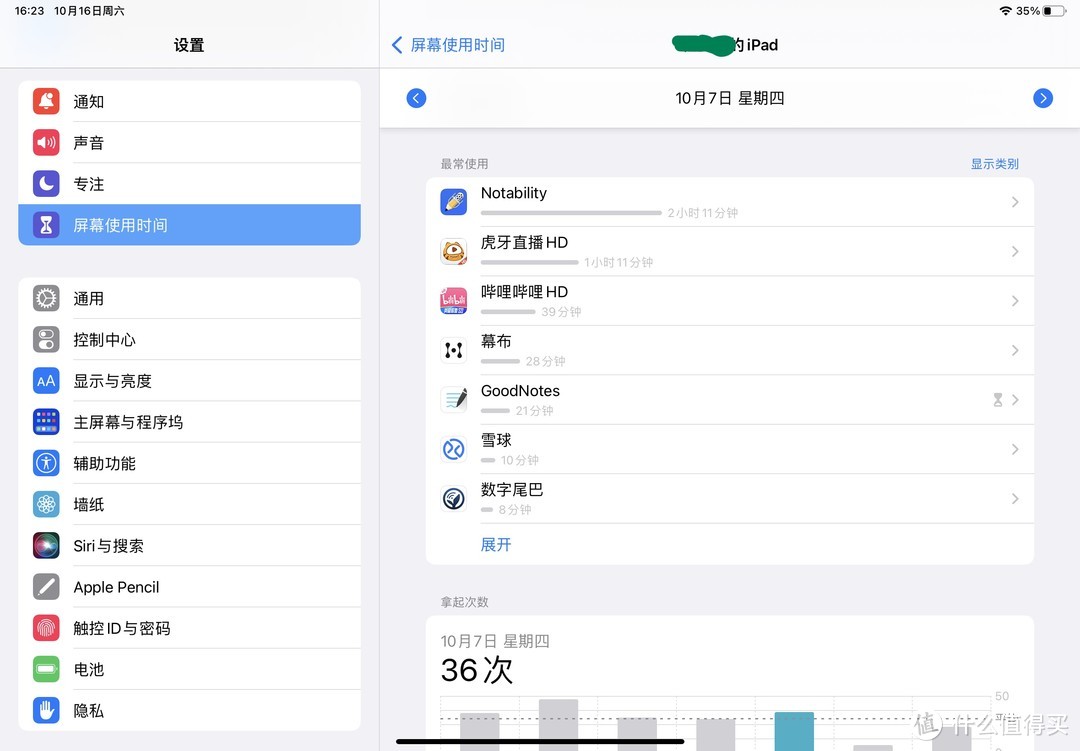
Task: Tap the 虎牙直播 HD app icon
Action: tap(454, 251)
